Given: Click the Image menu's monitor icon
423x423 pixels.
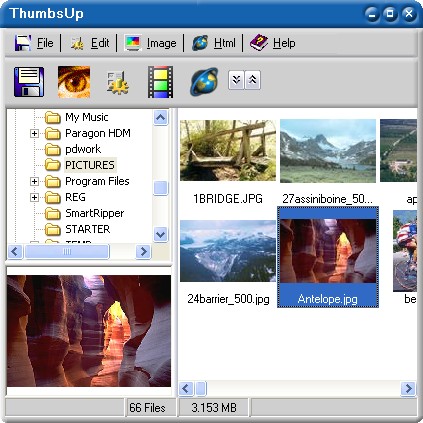Looking at the screenshot, I should pos(133,43).
